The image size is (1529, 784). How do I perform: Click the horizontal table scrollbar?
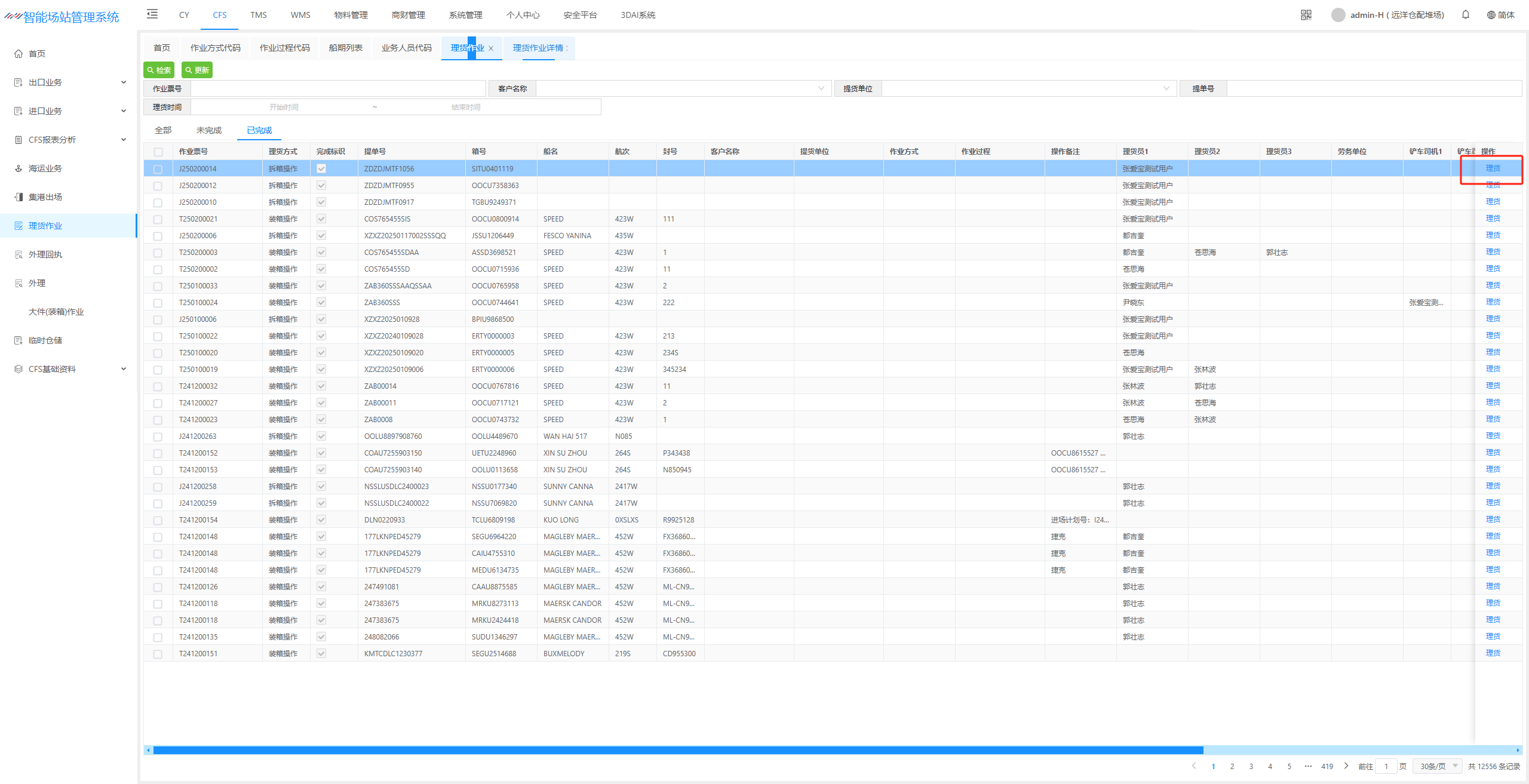pos(678,750)
